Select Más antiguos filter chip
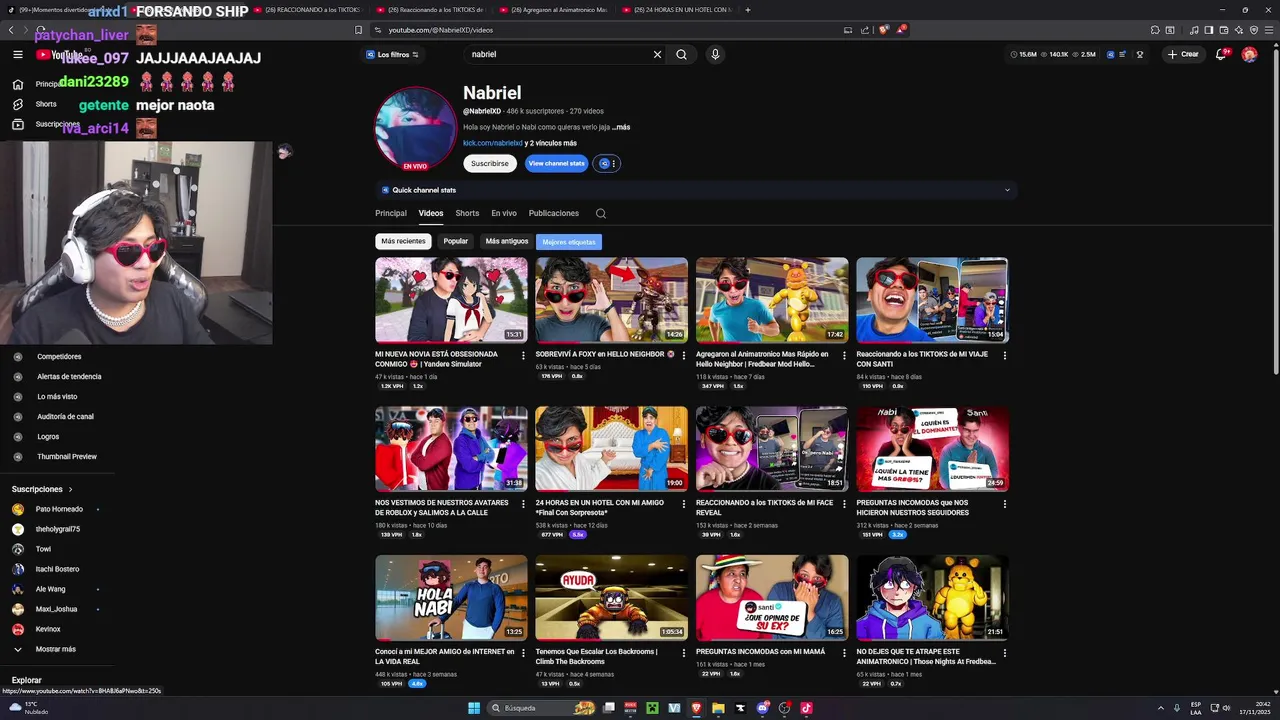 tap(507, 241)
